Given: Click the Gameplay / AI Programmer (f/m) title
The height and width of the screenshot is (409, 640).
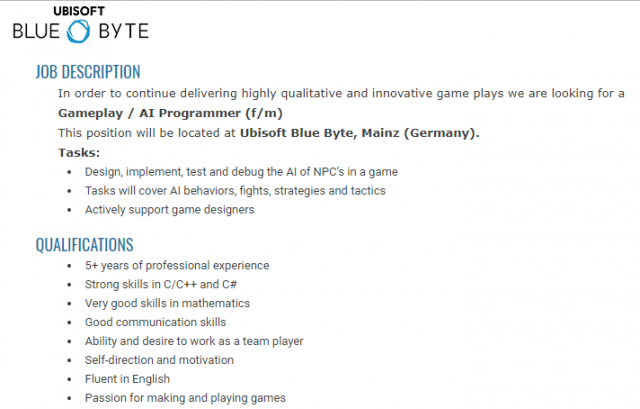Looking at the screenshot, I should point(170,113).
